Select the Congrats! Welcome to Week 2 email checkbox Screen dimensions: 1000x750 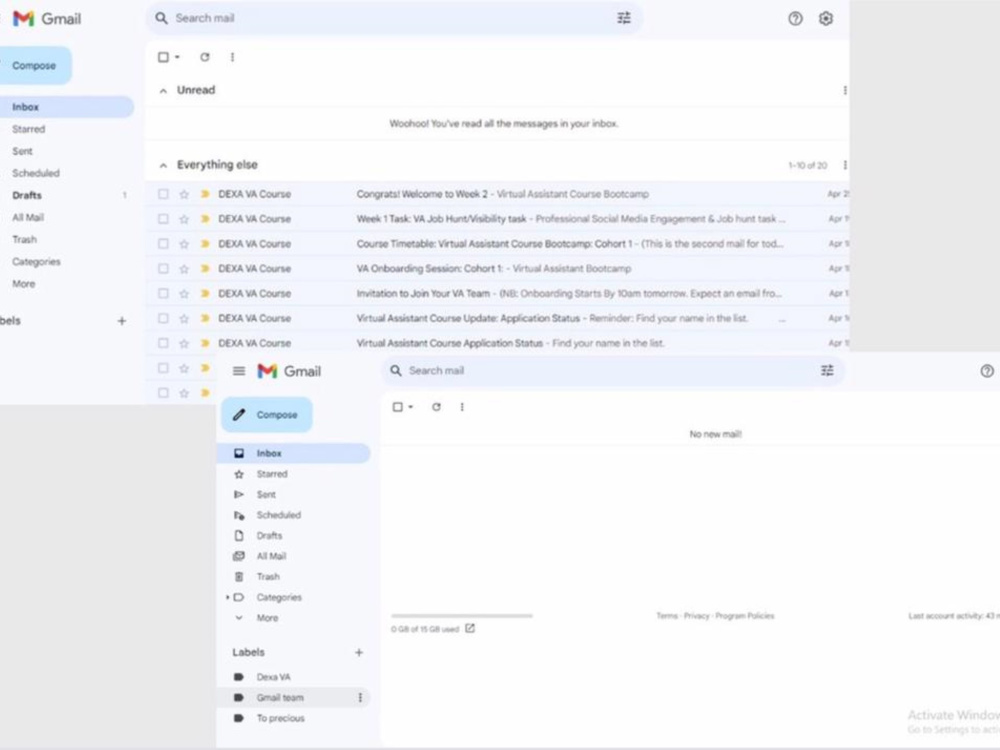(x=163, y=194)
